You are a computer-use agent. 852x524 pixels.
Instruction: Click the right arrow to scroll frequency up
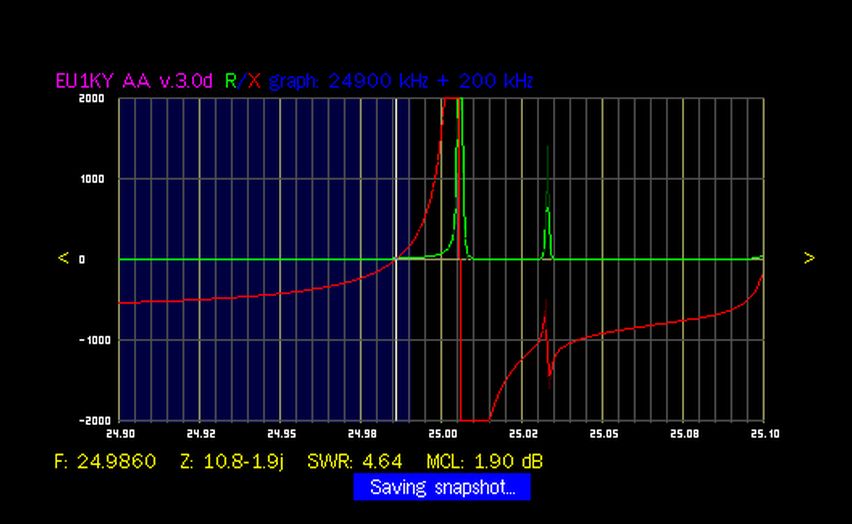coord(808,258)
